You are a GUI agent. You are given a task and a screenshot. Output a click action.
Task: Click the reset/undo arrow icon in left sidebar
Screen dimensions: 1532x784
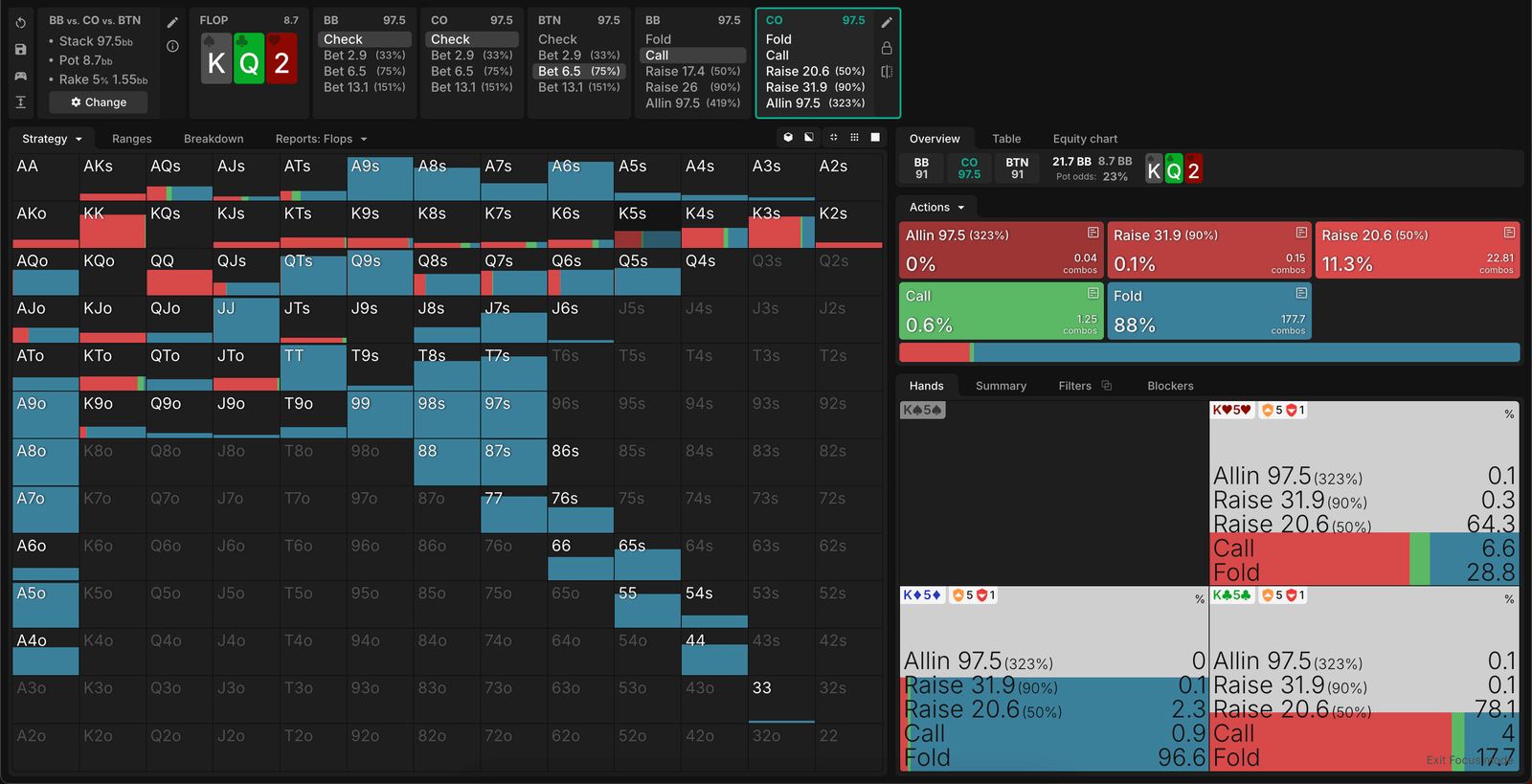(x=20, y=22)
